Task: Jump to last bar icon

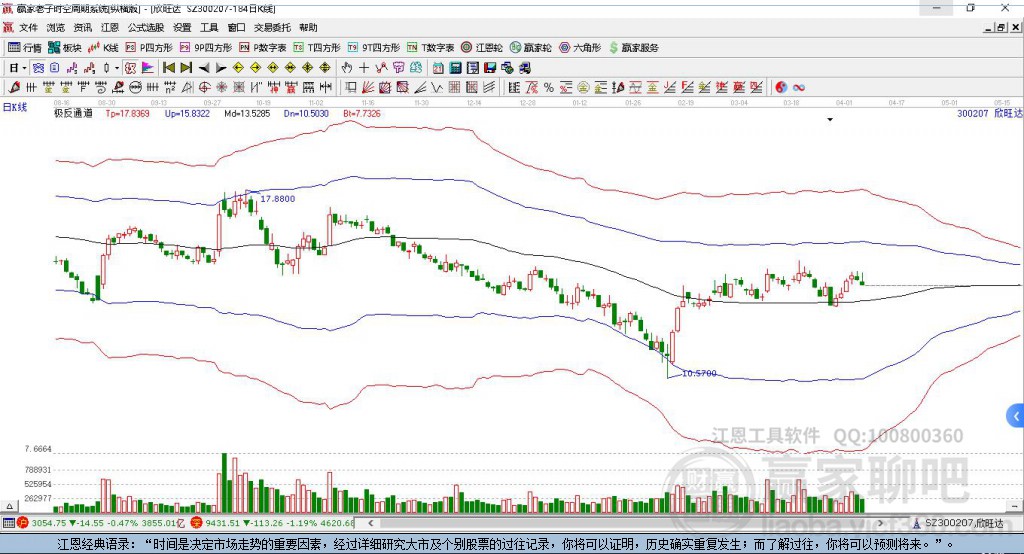Action: click(x=186, y=67)
